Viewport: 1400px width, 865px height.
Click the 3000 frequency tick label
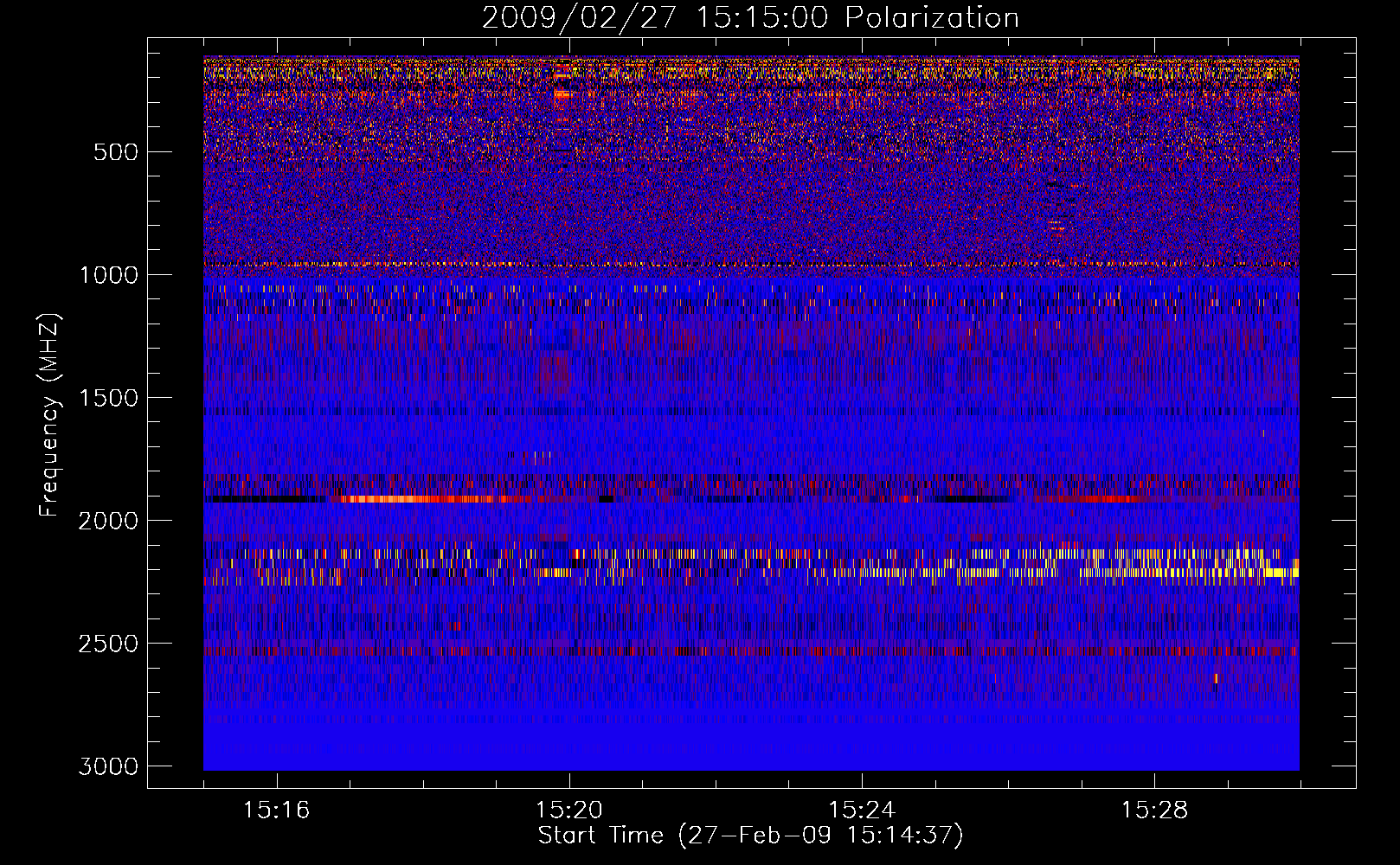tap(108, 766)
